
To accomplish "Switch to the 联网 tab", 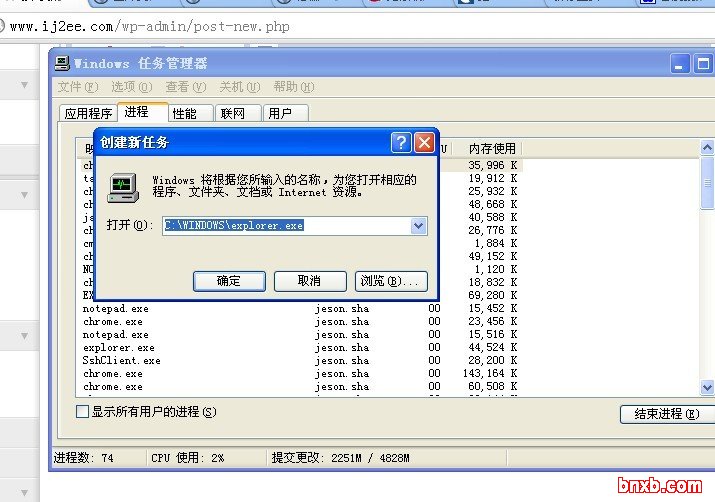I will pyautogui.click(x=239, y=113).
